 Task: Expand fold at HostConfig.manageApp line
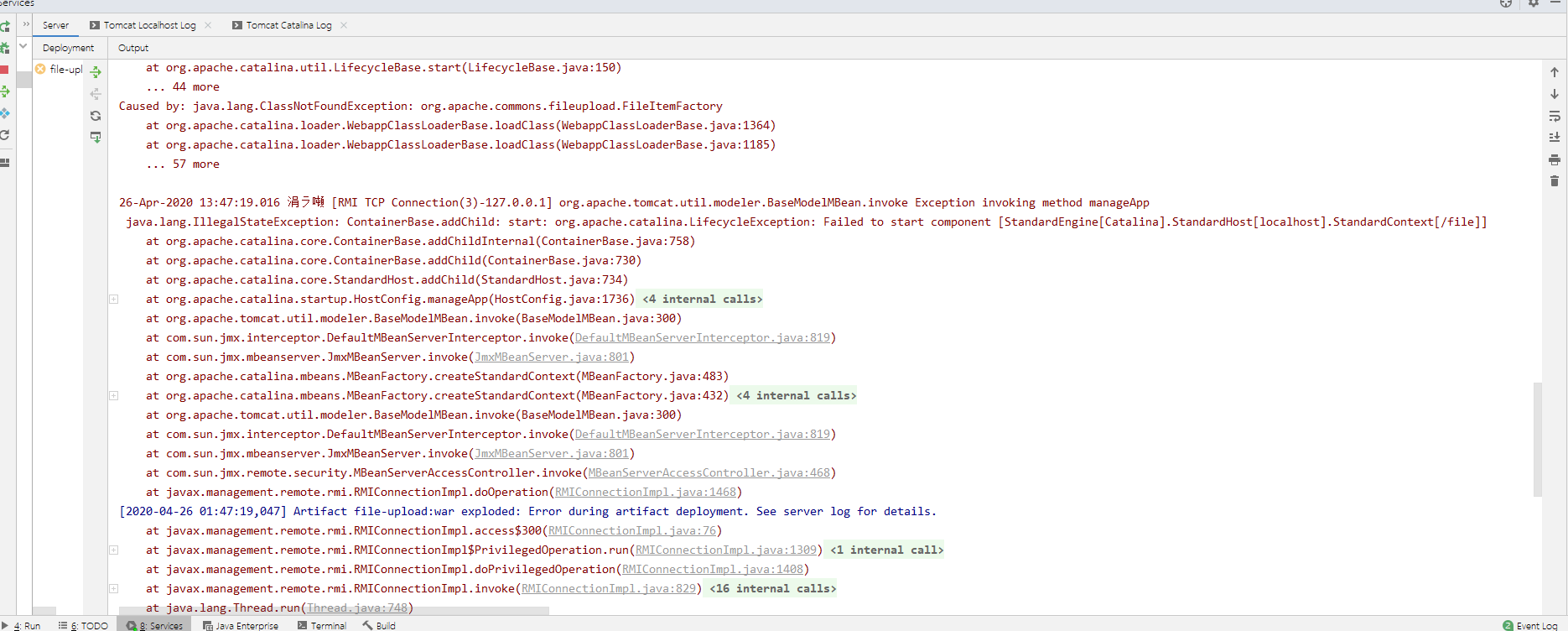point(113,299)
